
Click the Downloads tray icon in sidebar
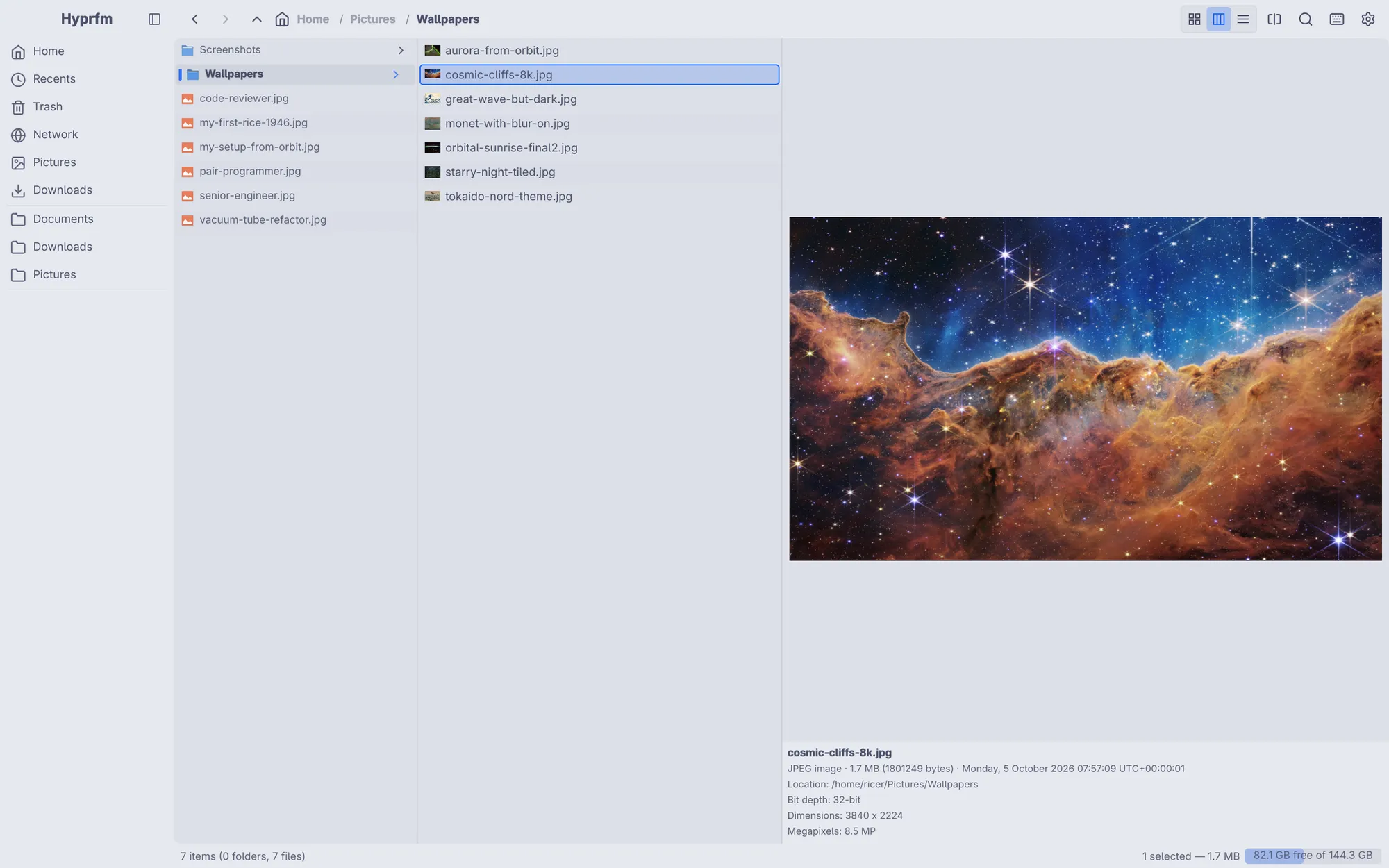pos(19,190)
